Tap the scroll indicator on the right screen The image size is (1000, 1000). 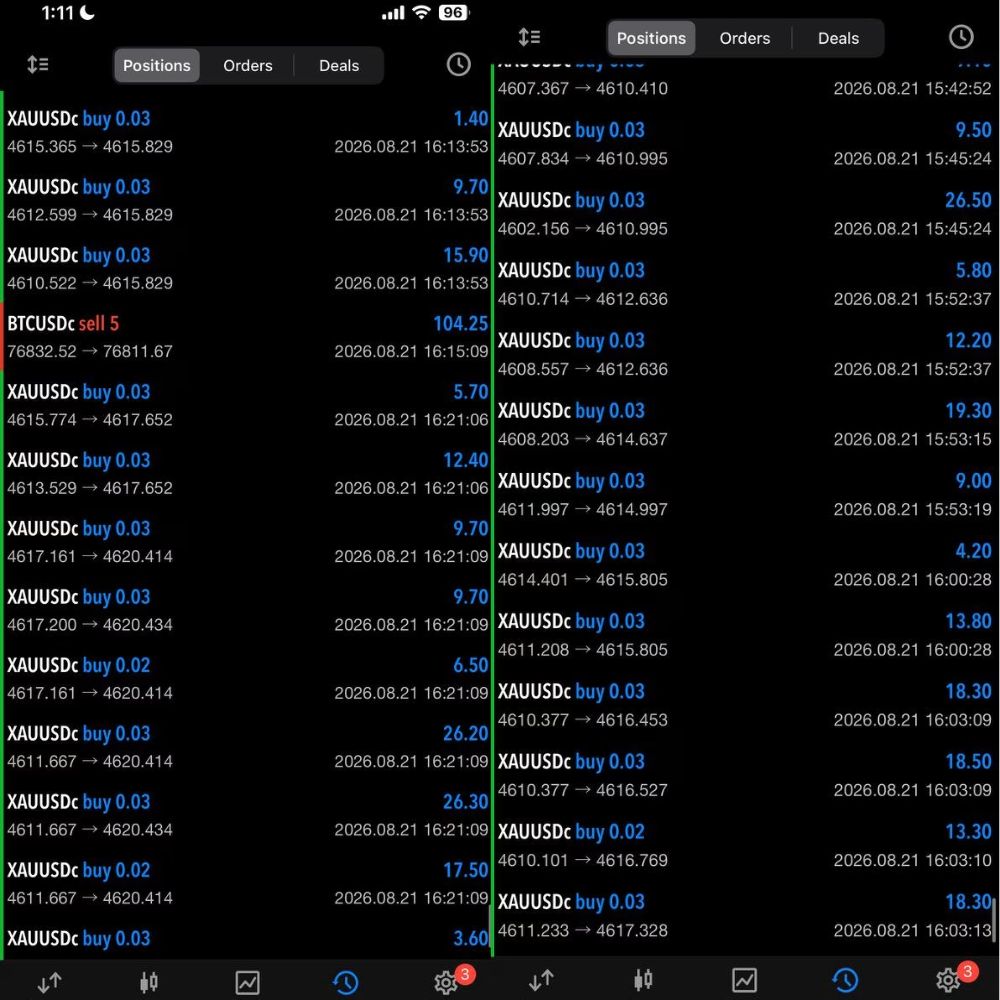[x=995, y=919]
